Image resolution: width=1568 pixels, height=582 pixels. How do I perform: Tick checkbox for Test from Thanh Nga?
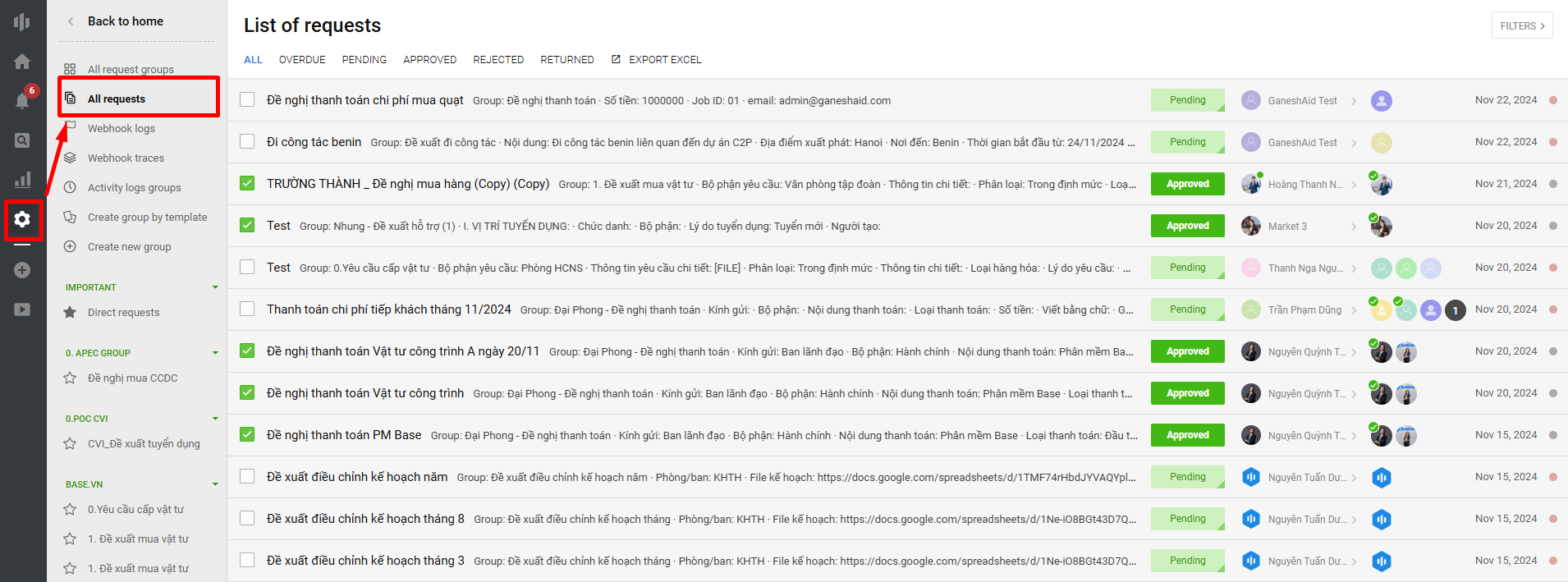pos(247,267)
